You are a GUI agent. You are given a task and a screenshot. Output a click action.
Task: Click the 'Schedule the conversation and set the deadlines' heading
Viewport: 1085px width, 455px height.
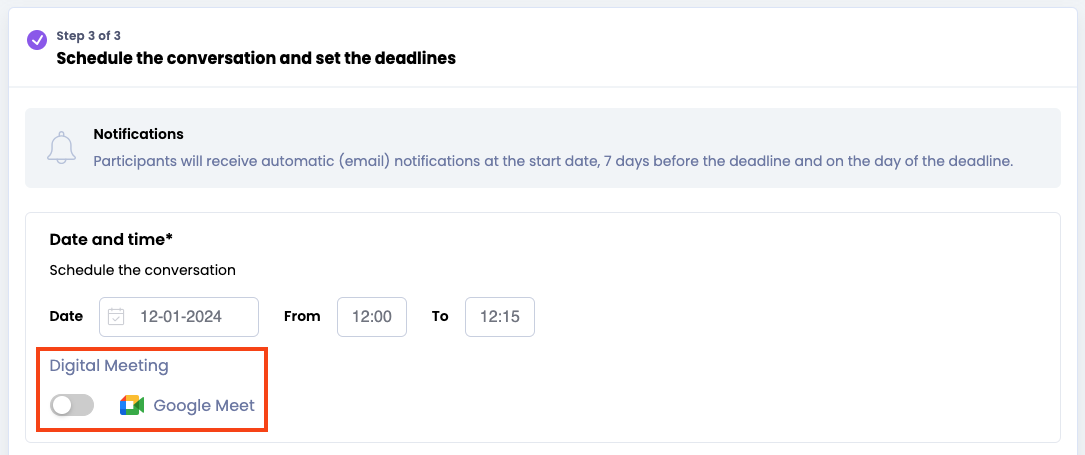coord(256,58)
